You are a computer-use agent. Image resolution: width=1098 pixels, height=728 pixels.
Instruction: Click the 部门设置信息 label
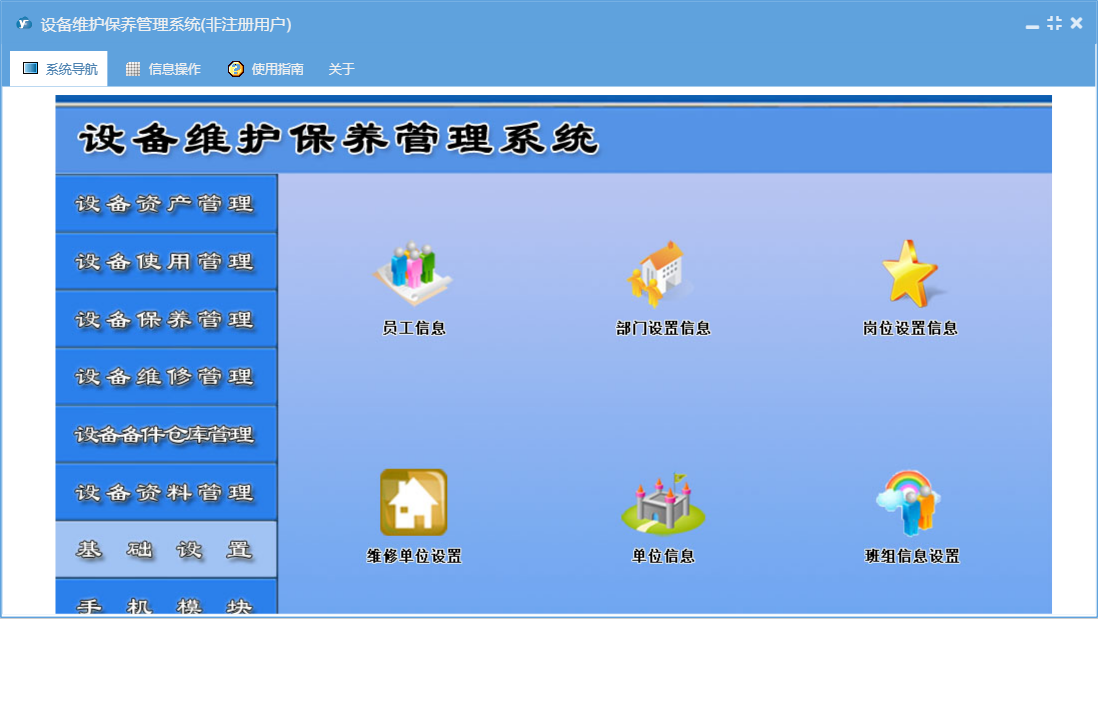[663, 328]
